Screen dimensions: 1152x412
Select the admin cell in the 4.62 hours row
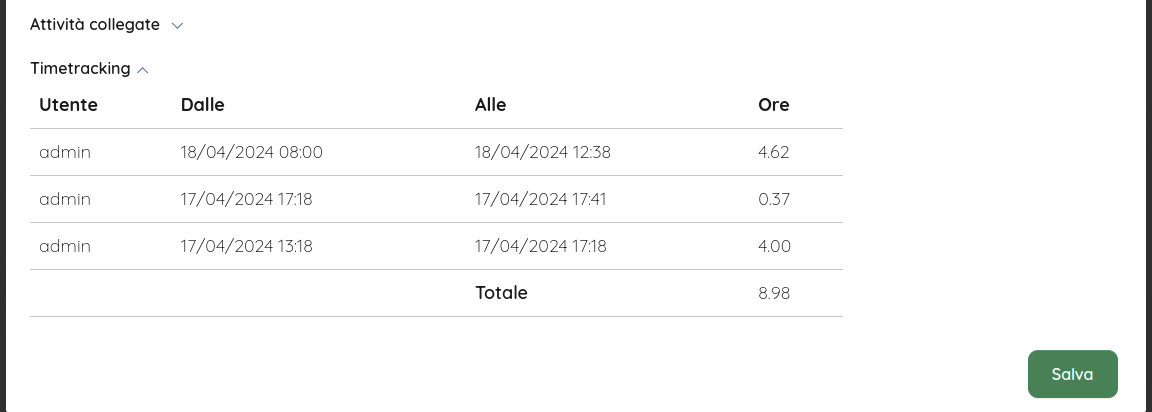(x=65, y=152)
